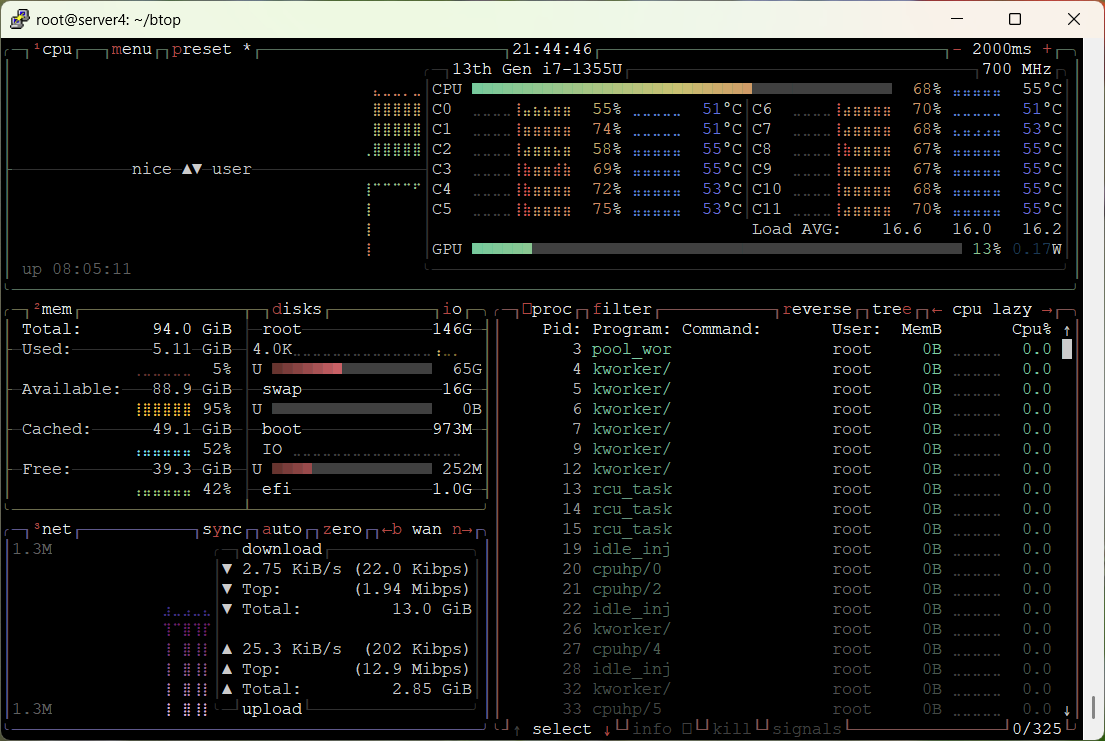Open the preset selector in the top bar
This screenshot has height=741, width=1105.
click(x=202, y=49)
